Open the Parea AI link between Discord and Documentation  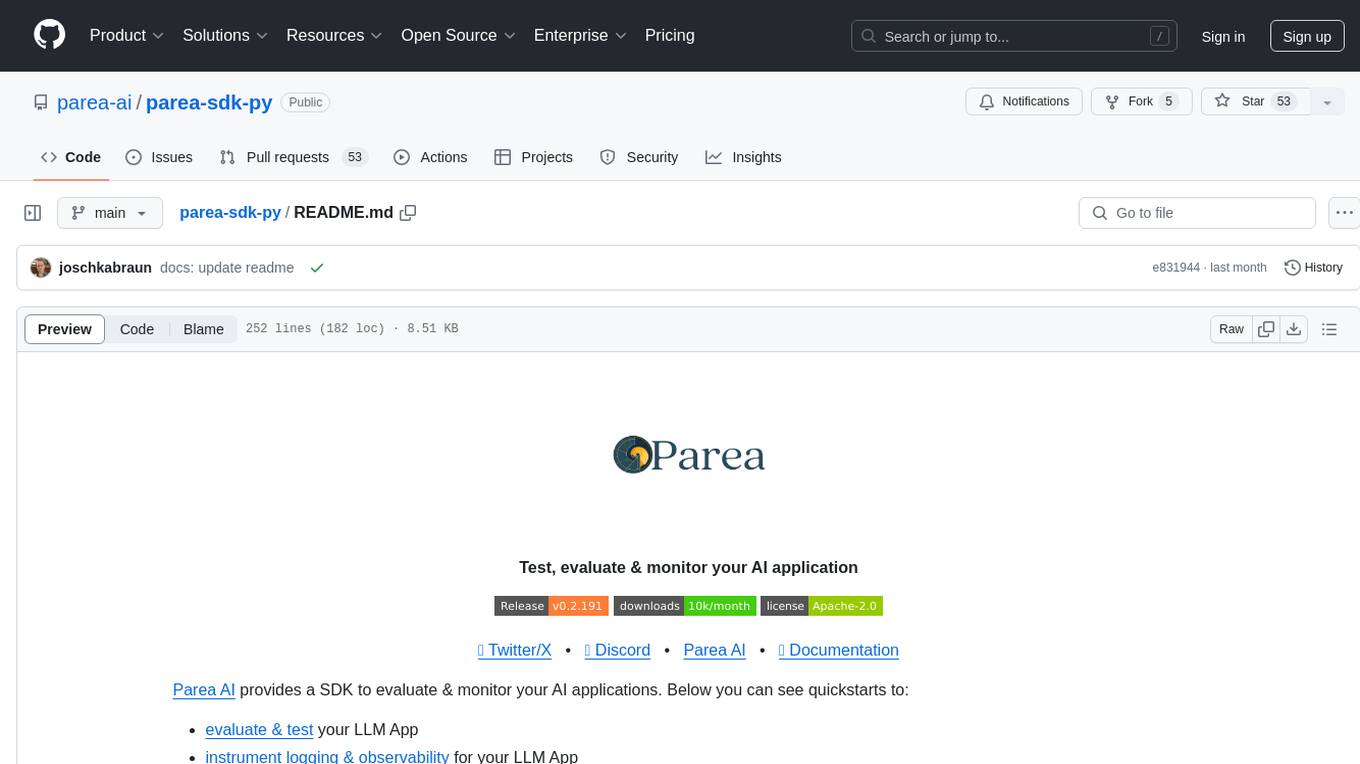coord(714,650)
